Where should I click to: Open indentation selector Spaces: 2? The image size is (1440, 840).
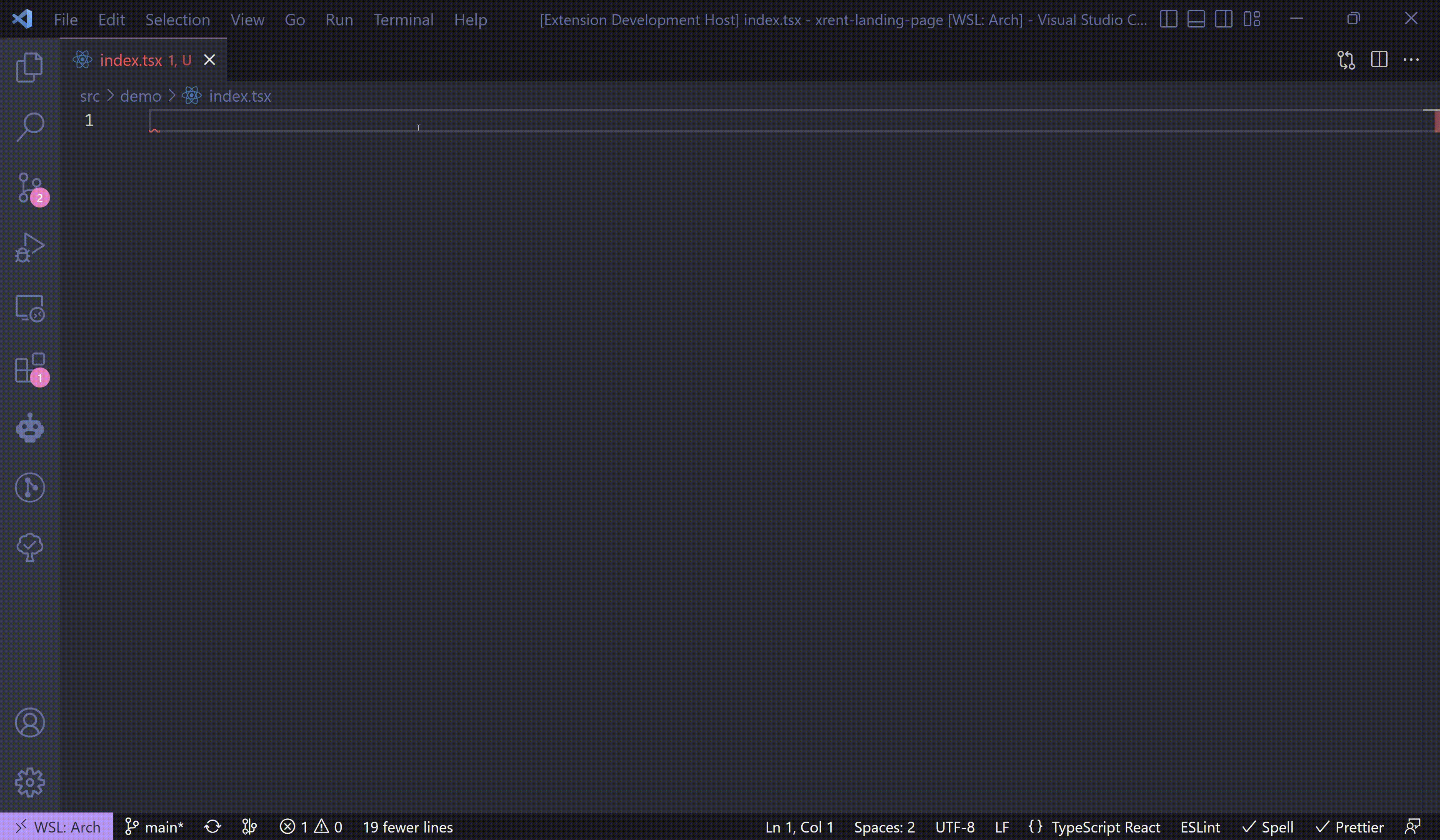pyautogui.click(x=884, y=827)
